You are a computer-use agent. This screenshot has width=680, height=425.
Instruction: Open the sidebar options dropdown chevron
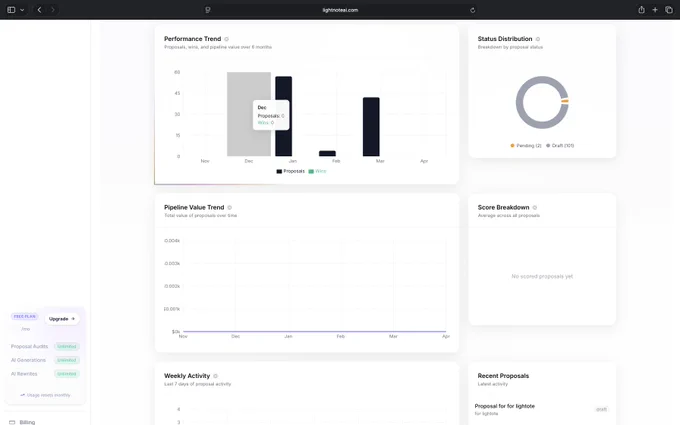click(22, 10)
